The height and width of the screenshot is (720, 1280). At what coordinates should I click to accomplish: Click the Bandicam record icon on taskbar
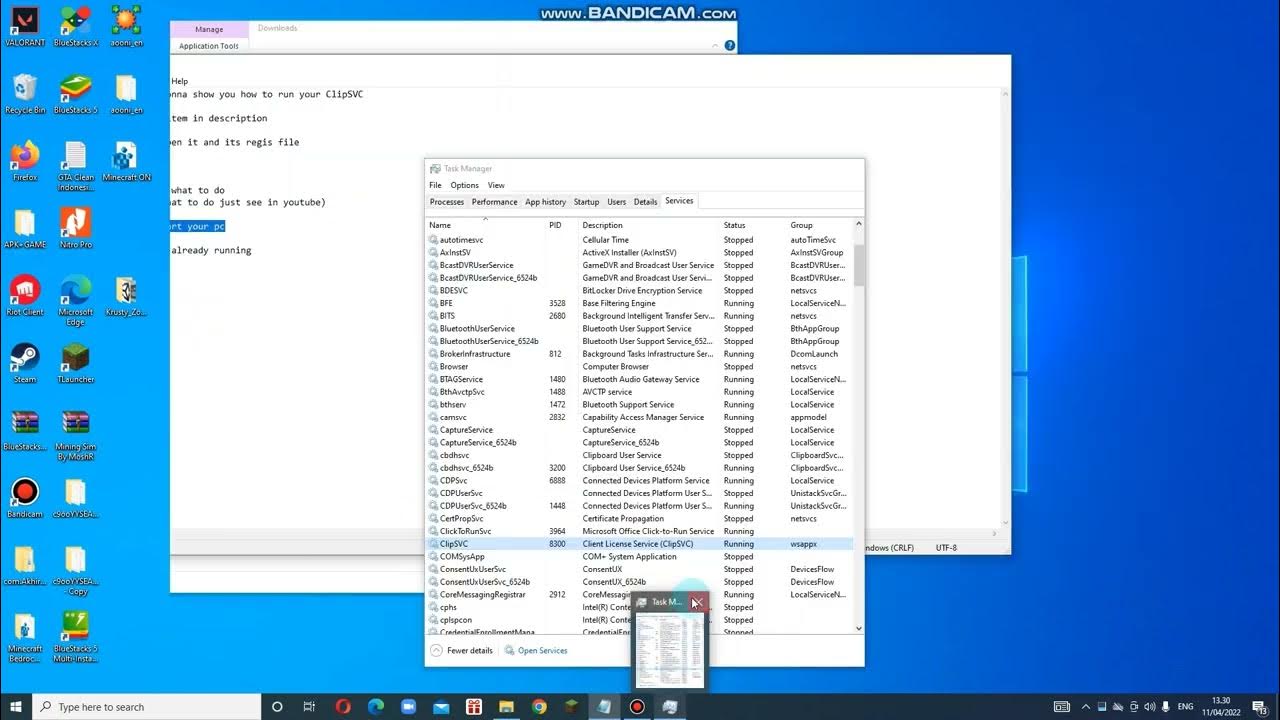pyautogui.click(x=637, y=706)
